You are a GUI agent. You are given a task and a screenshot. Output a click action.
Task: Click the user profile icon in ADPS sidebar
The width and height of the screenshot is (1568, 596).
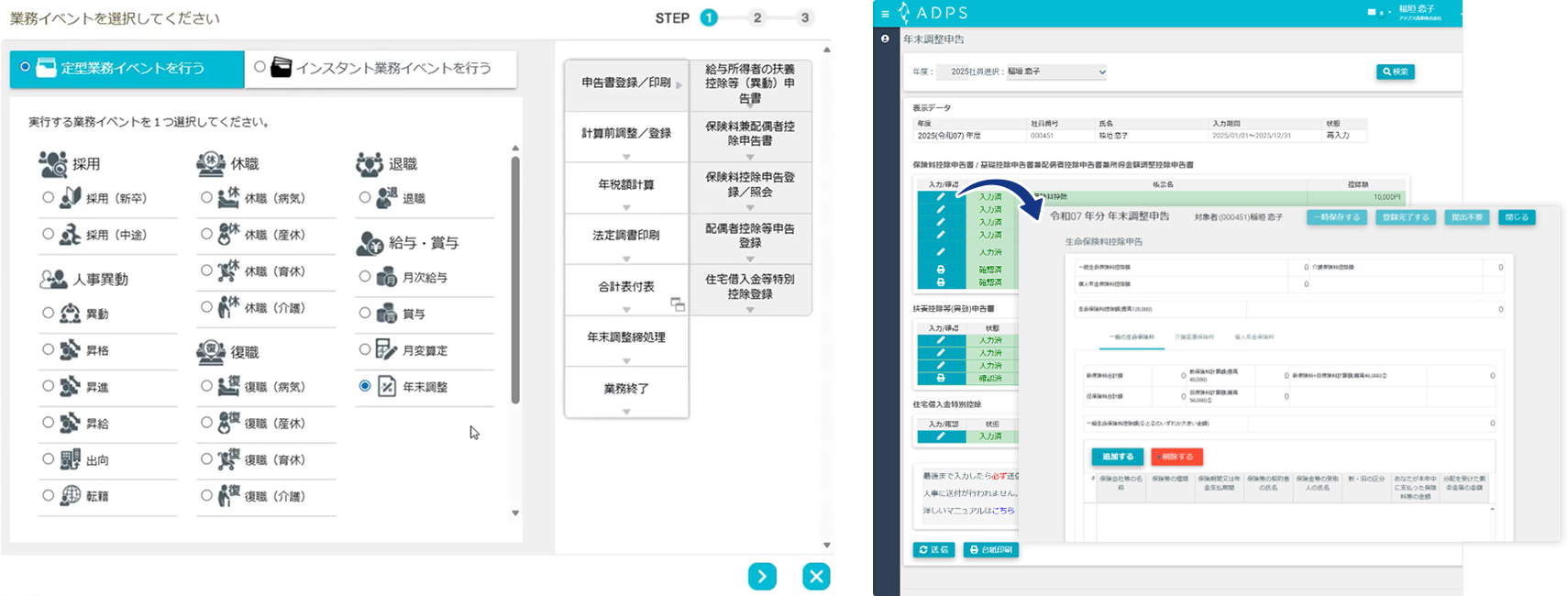(885, 39)
